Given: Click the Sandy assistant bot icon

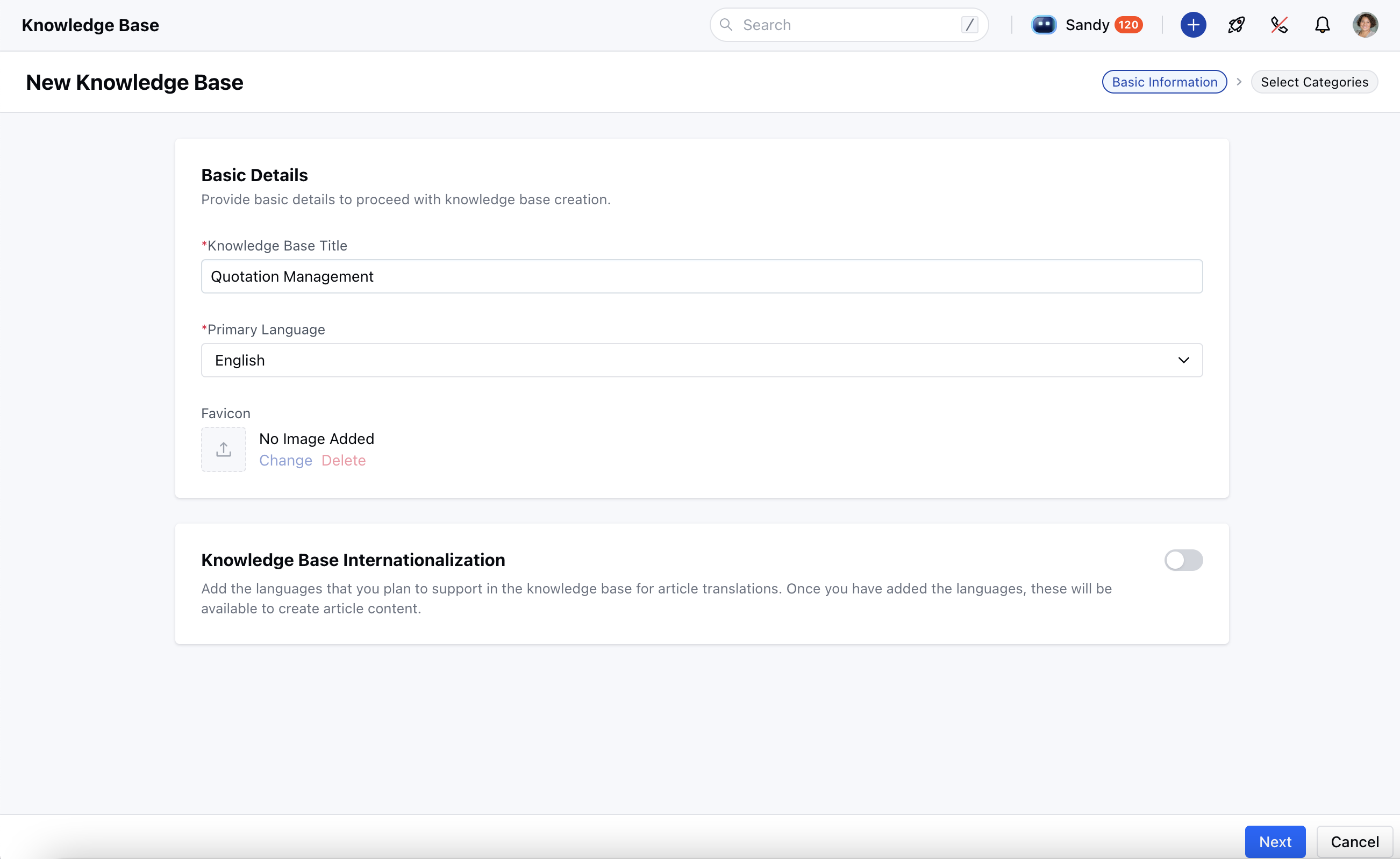Looking at the screenshot, I should [x=1044, y=25].
